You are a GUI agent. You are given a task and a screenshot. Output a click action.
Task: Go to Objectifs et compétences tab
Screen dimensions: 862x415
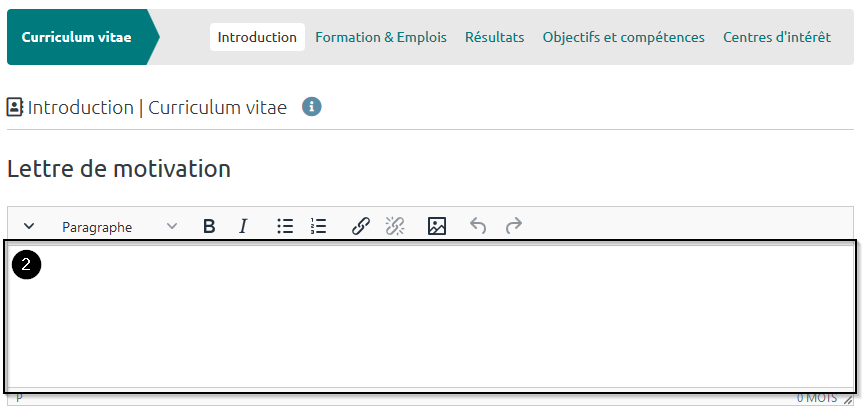[623, 37]
